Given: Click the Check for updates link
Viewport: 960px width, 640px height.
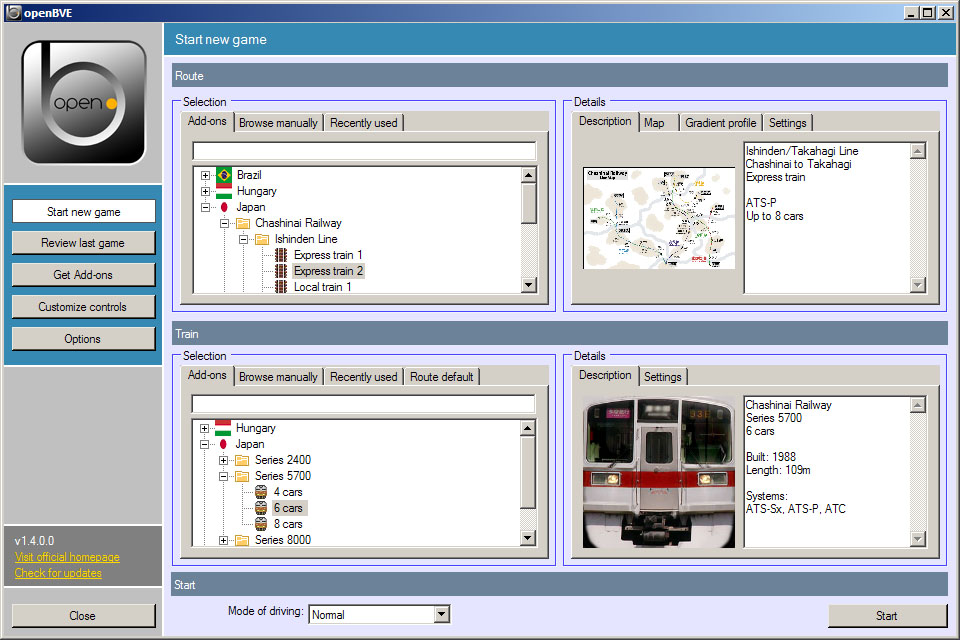Looking at the screenshot, I should pyautogui.click(x=58, y=573).
